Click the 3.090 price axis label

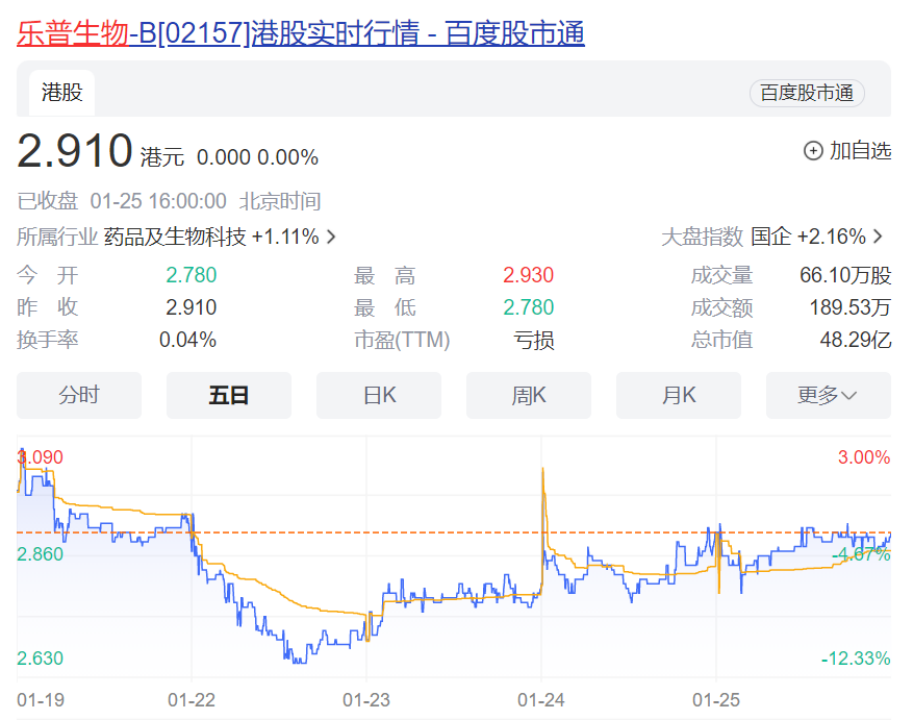pos(40,457)
